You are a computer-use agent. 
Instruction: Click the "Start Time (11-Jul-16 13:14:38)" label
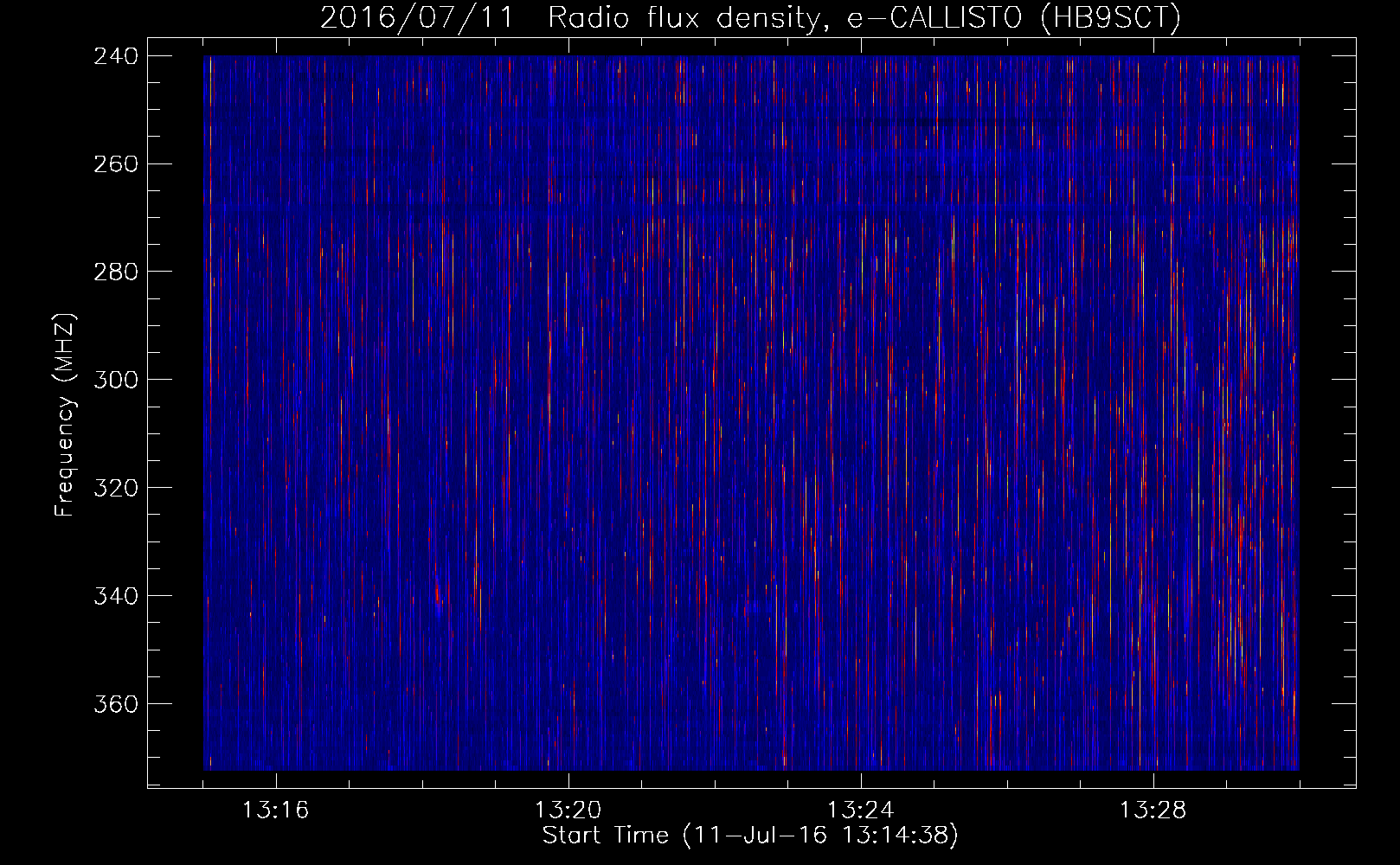click(x=750, y=836)
